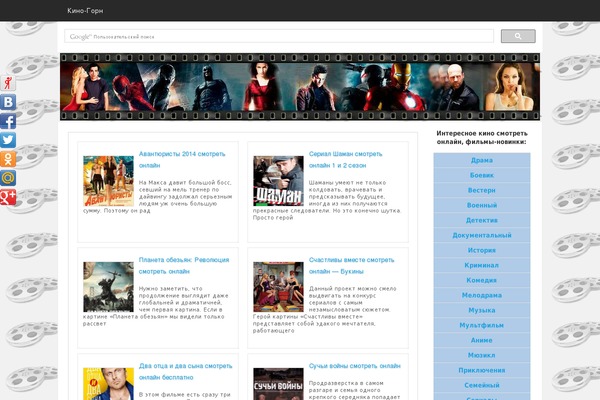Click the Интересное кино смотреть онлайн heading
600x400 pixels.
click(x=482, y=137)
